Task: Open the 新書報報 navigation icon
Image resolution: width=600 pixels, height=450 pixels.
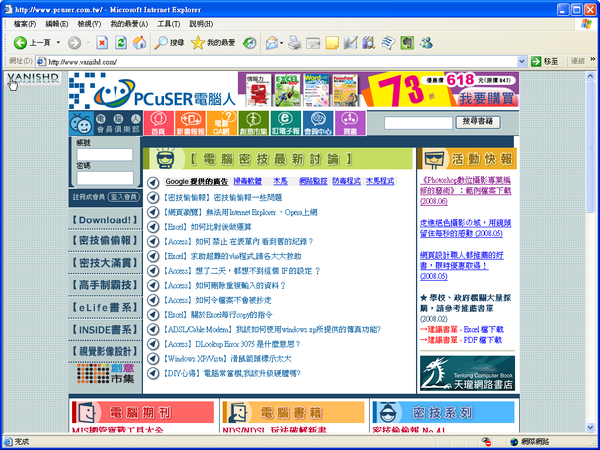Action: 190,123
